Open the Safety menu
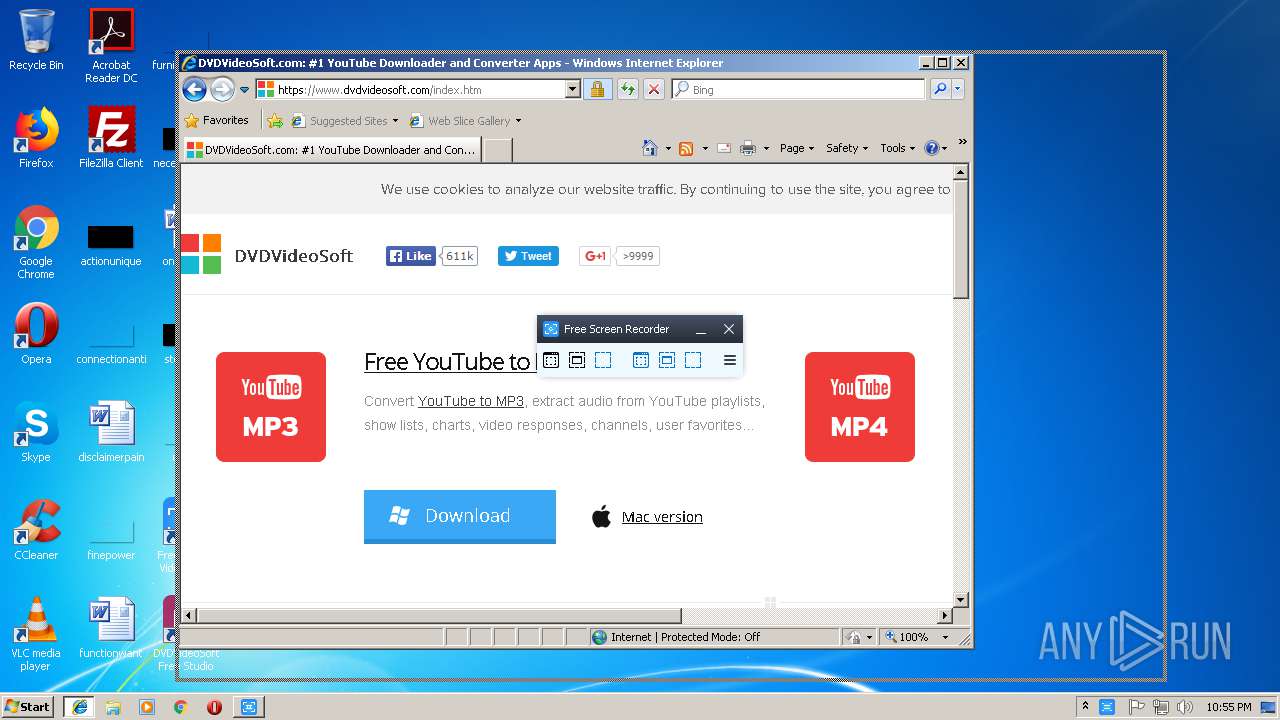 [847, 148]
